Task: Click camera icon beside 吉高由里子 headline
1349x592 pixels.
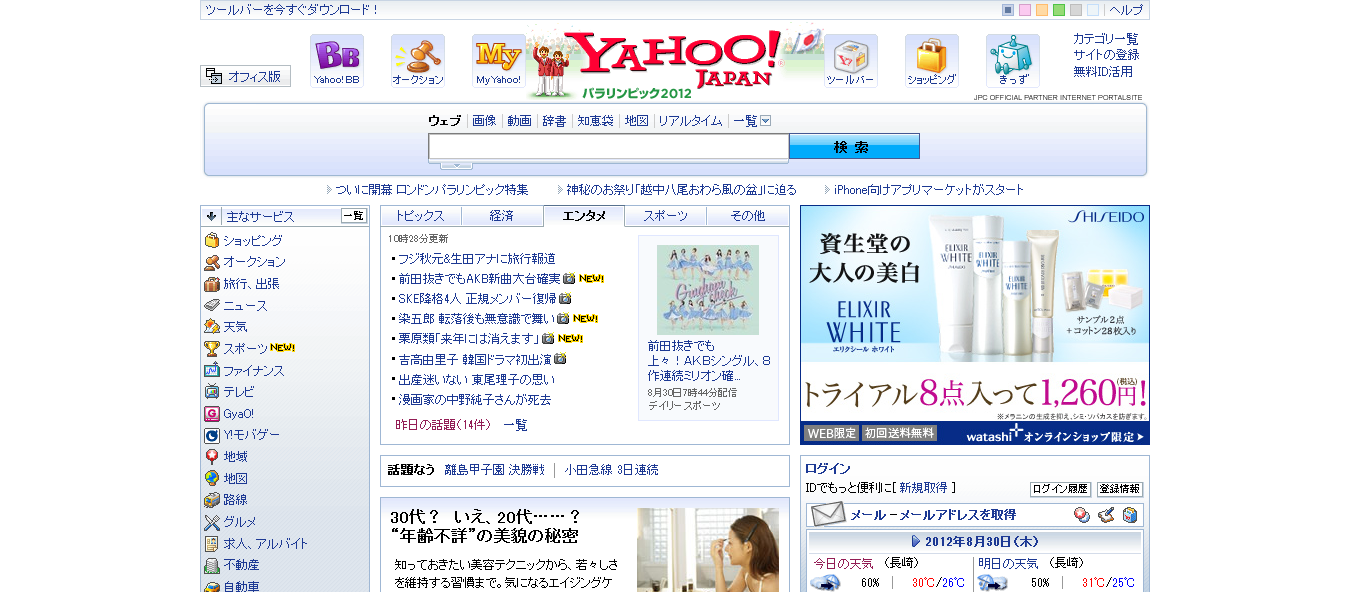Action: click(561, 358)
